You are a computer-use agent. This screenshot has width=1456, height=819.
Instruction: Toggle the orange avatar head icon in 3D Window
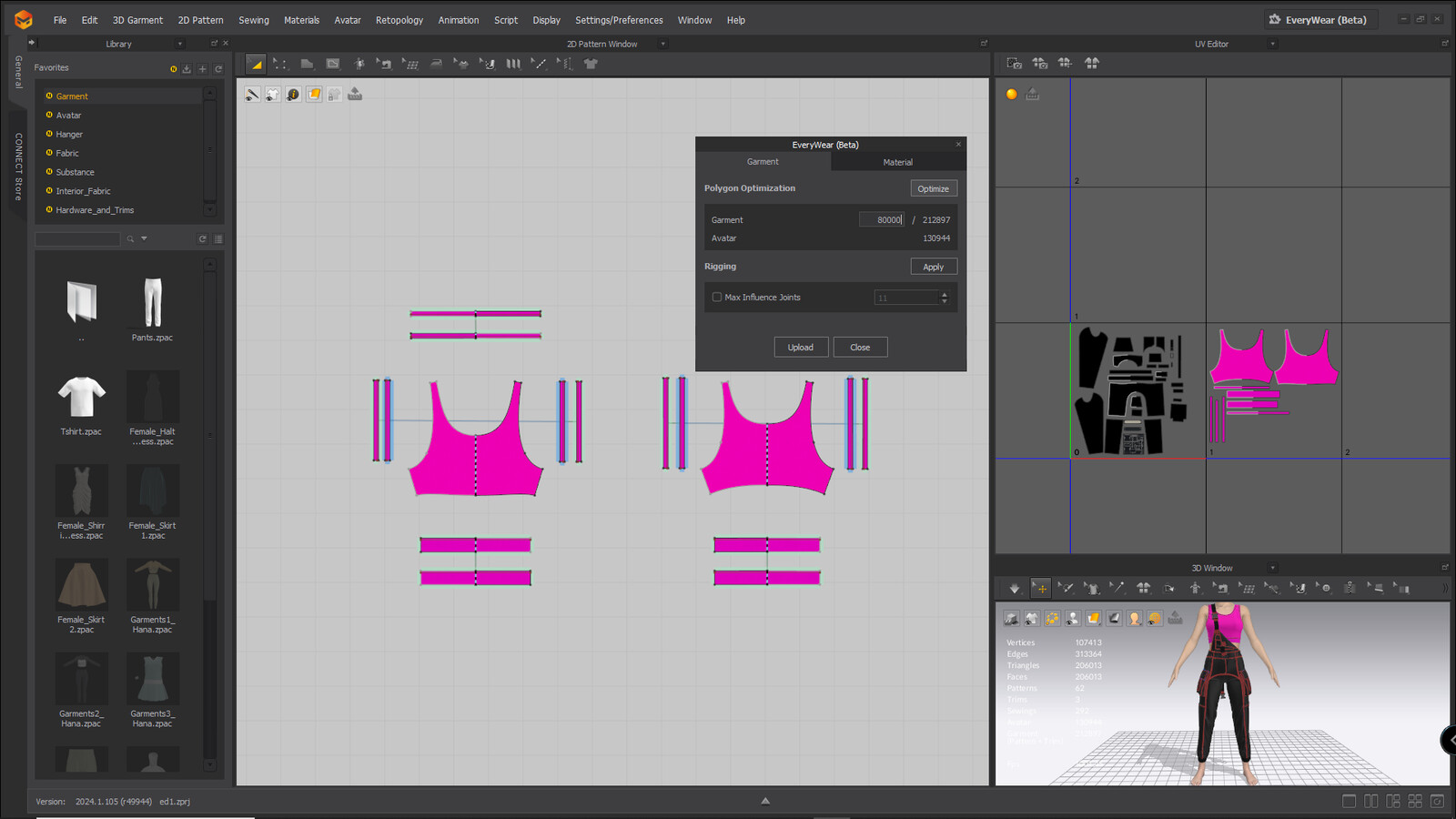click(1135, 618)
